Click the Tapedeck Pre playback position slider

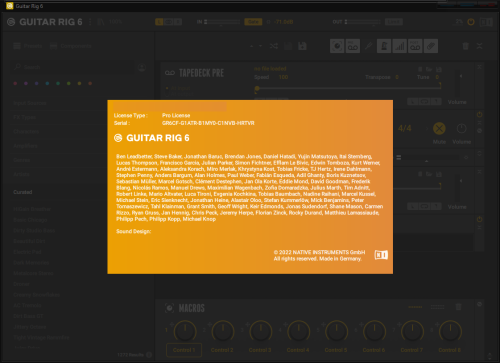pos(348,88)
